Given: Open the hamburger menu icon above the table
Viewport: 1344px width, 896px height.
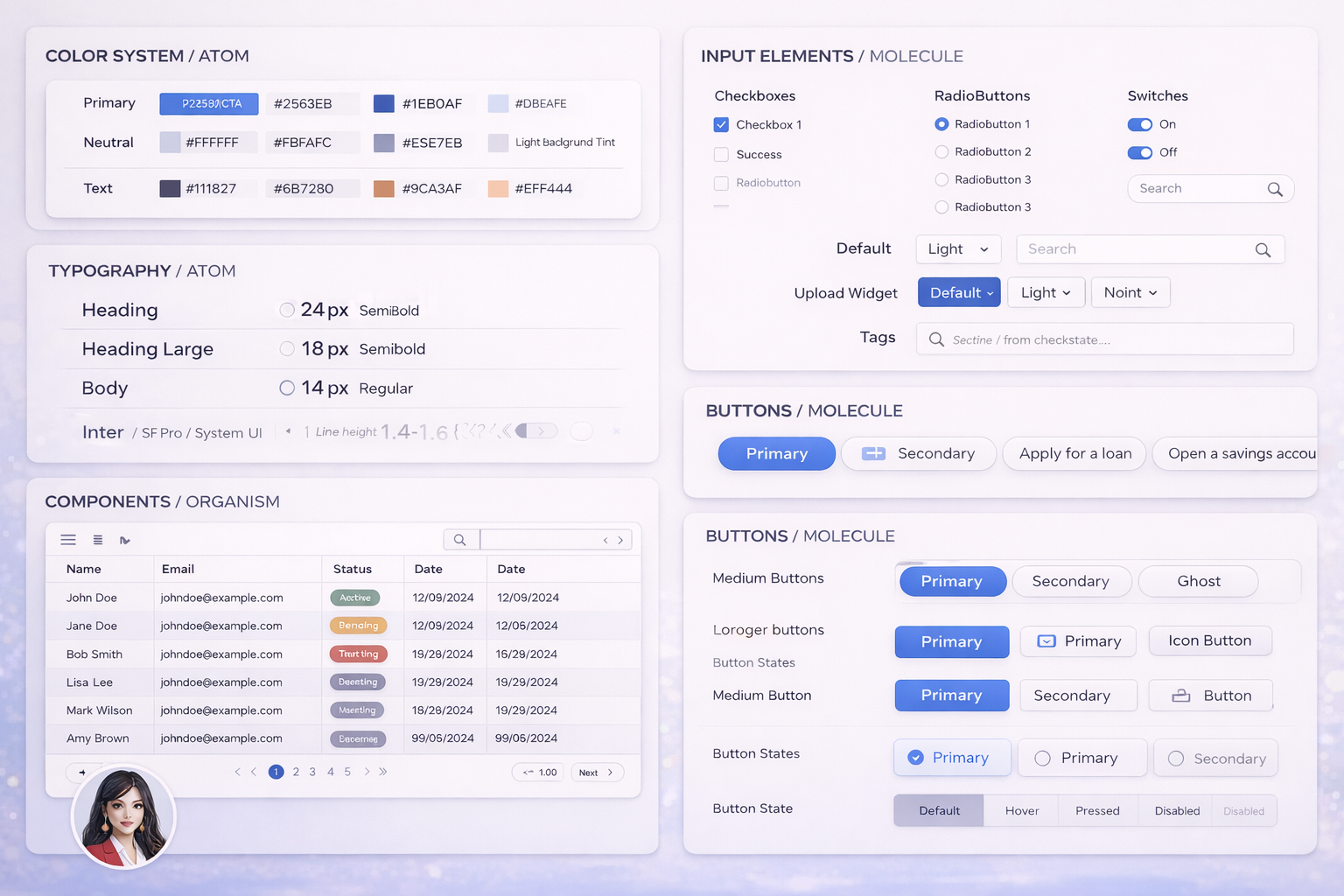Looking at the screenshot, I should pos(68,540).
